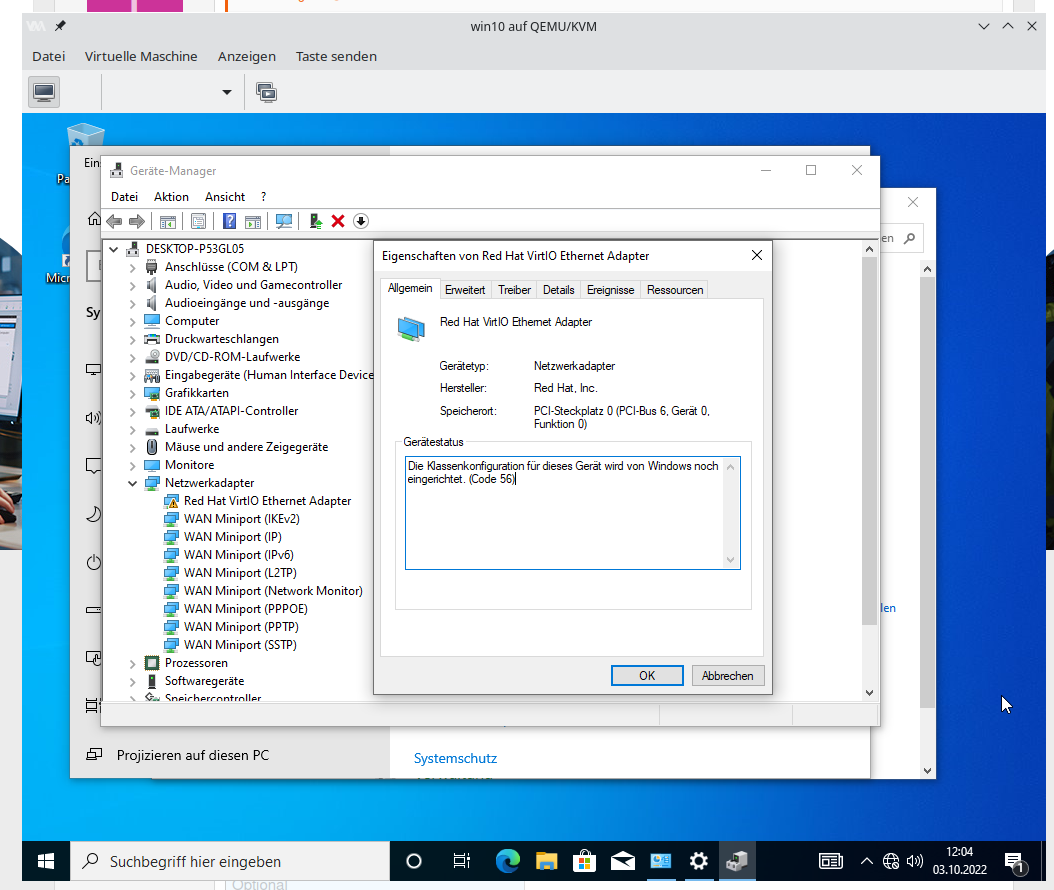This screenshot has width=1054, height=890.
Task: Click the red X uninstall device icon
Action: 338,221
